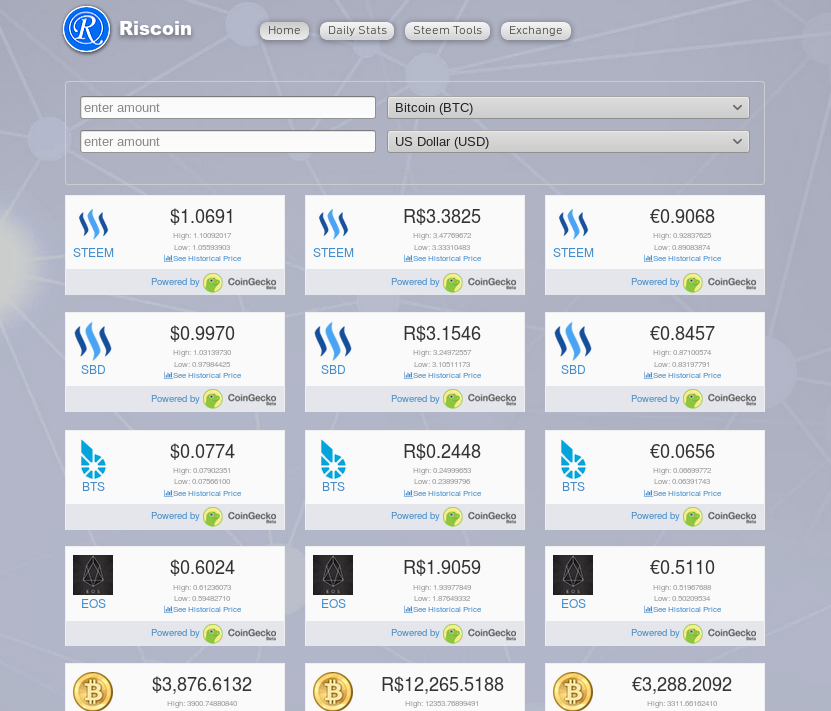Click STEEM logo in the $1.0691 card
The image size is (831, 711).
coord(93,225)
